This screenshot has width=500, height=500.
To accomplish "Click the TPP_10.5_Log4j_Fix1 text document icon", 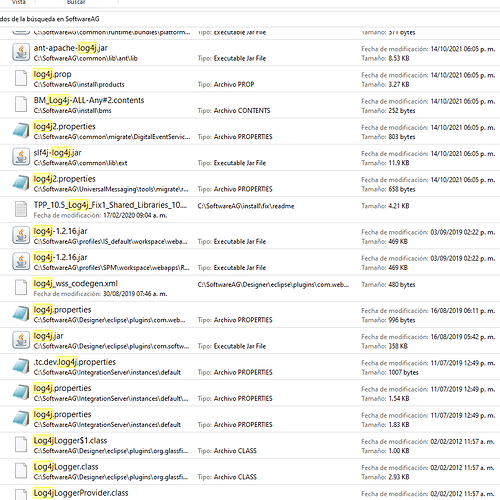I will pos(21,209).
